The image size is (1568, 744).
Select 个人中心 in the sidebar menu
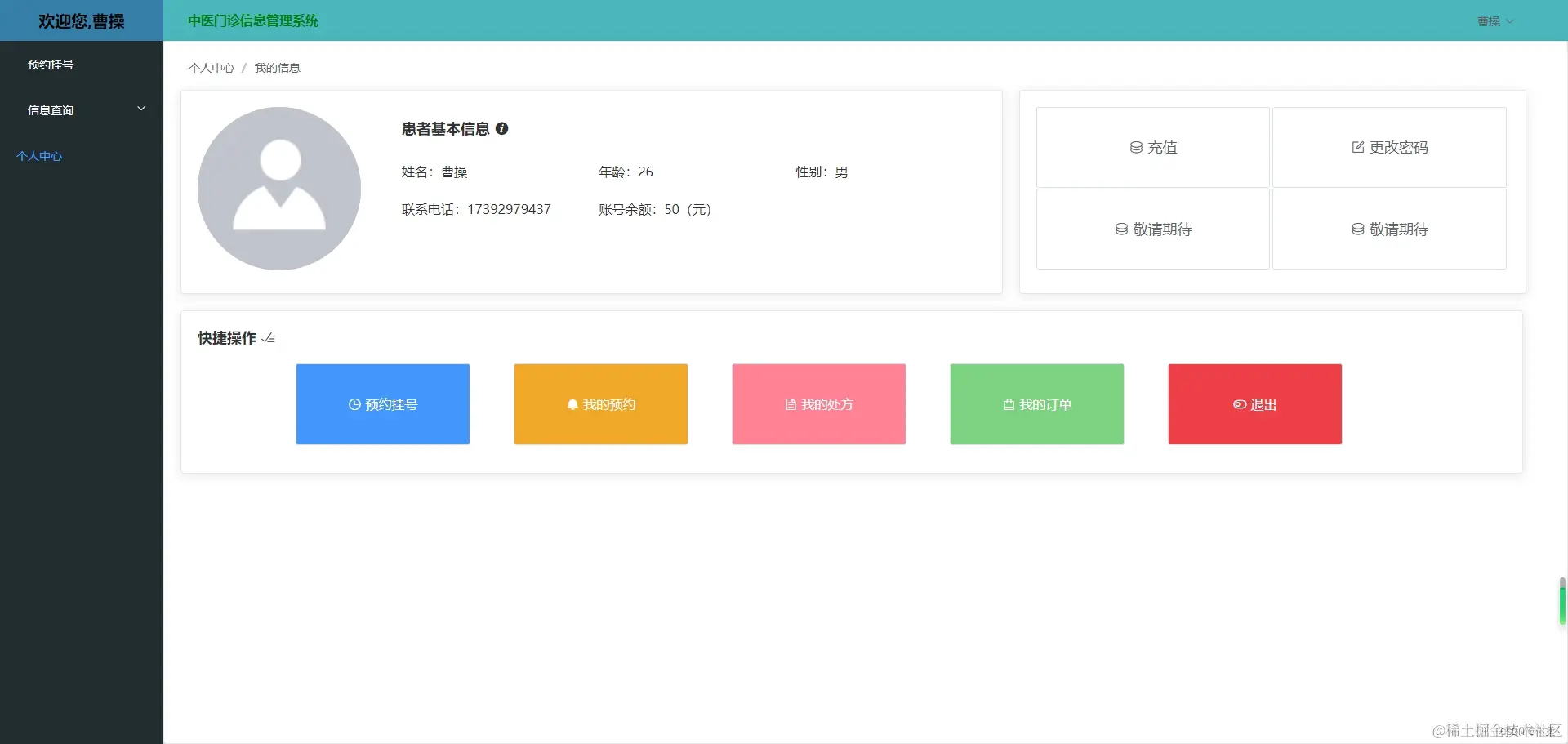(38, 155)
